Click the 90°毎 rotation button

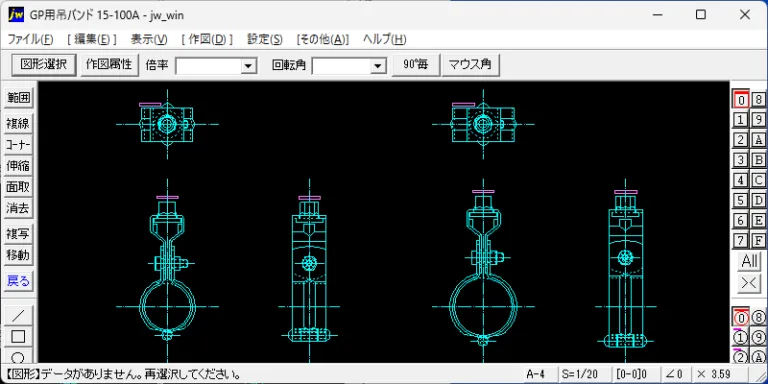415,64
